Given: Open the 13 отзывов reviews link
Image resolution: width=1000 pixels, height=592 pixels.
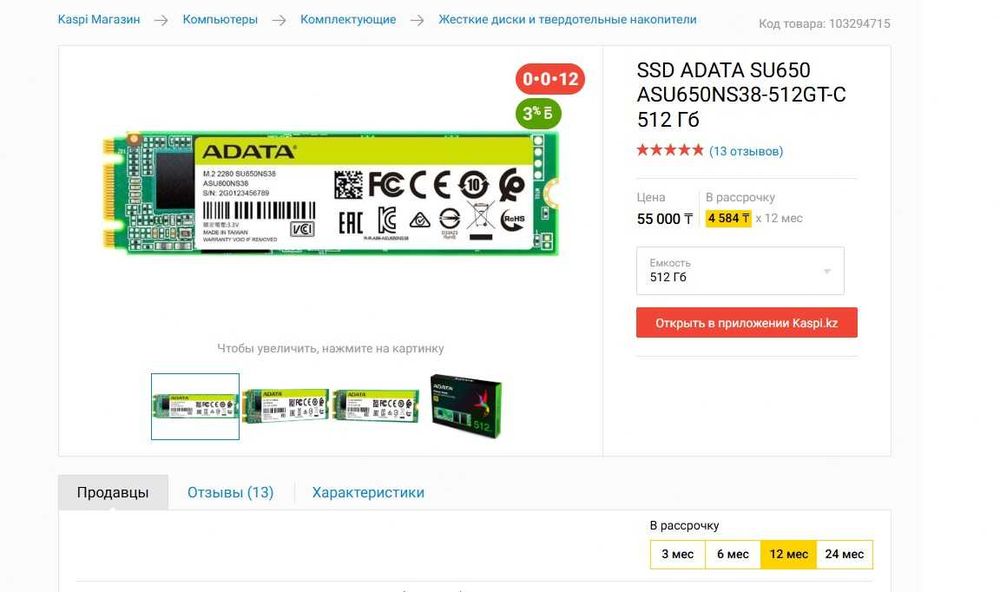Looking at the screenshot, I should 746,152.
